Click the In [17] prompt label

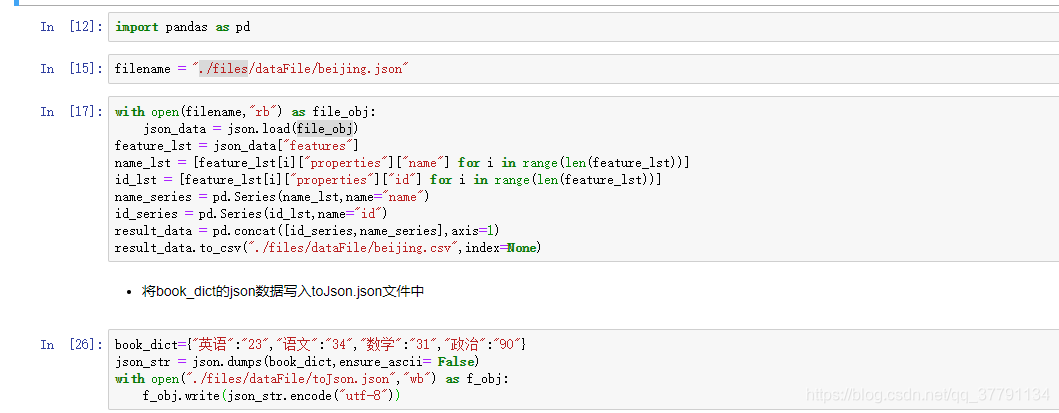click(71, 112)
